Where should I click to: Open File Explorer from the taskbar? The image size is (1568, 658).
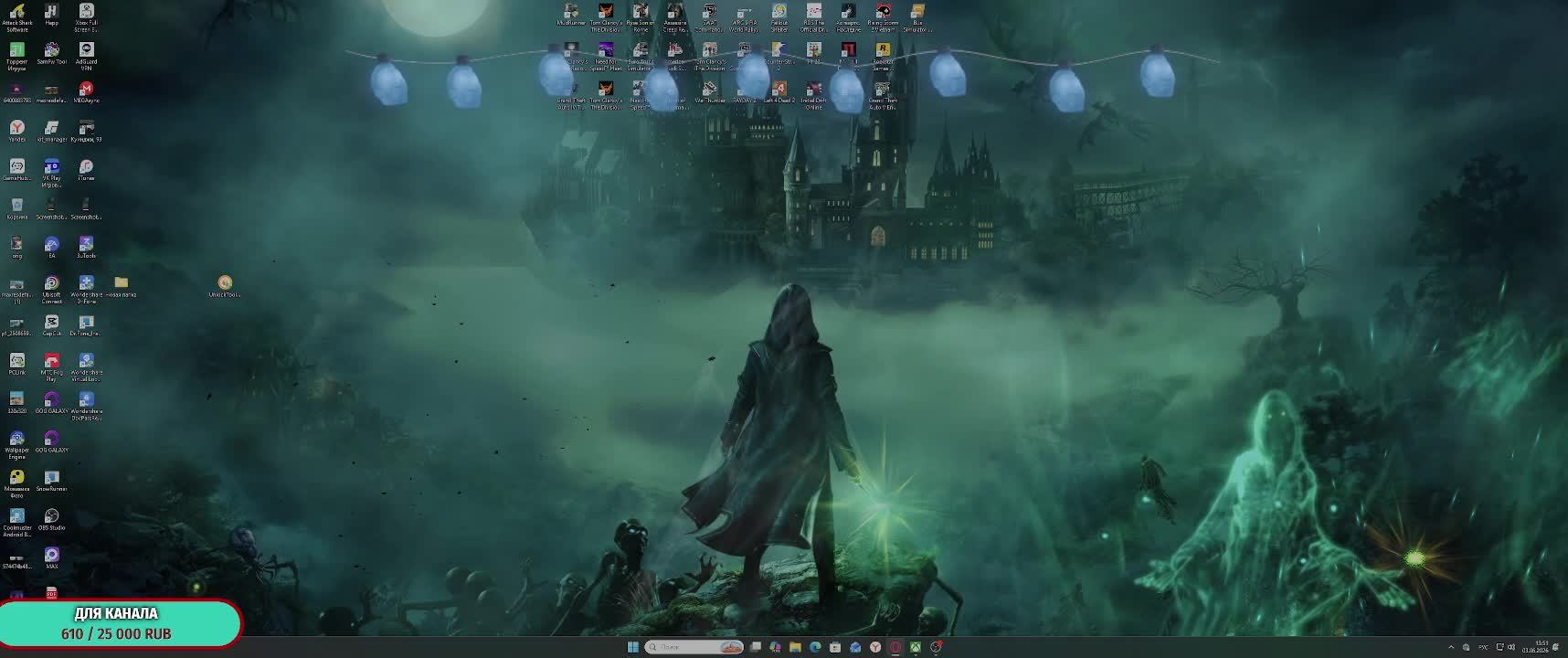click(x=795, y=647)
